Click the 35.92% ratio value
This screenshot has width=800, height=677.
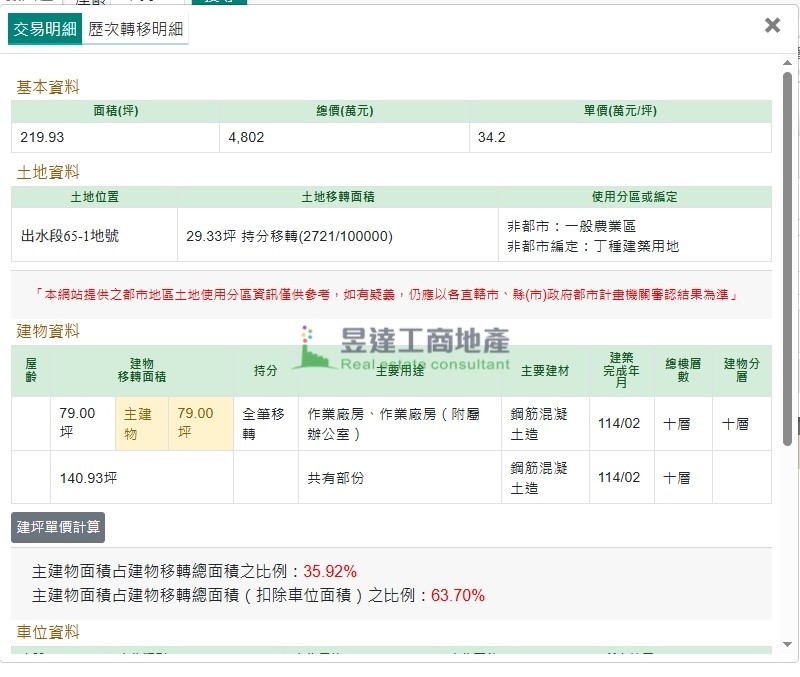pyautogui.click(x=330, y=571)
